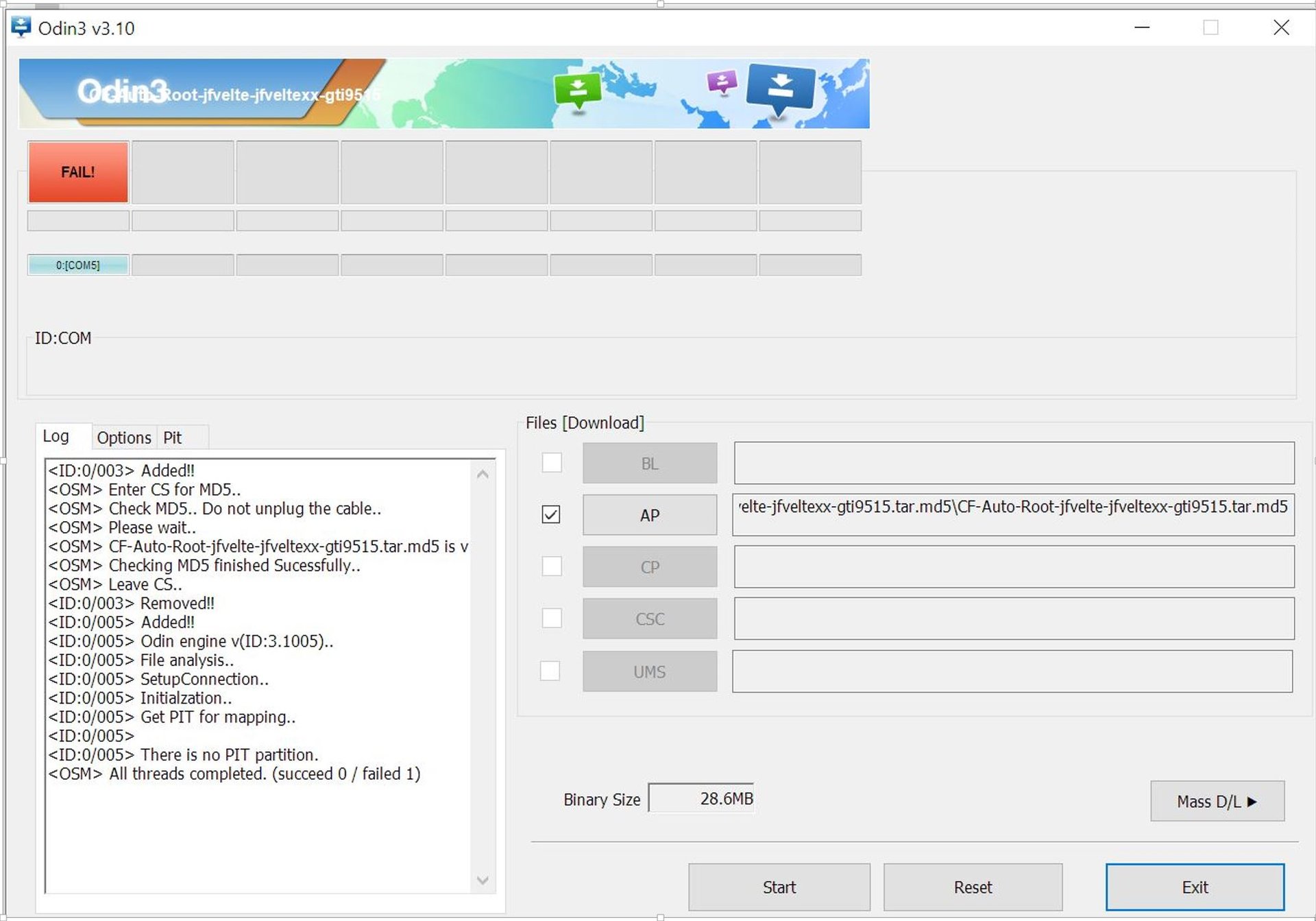Click log line 'Initialzation..'
The width and height of the screenshot is (1316, 921).
click(141, 697)
